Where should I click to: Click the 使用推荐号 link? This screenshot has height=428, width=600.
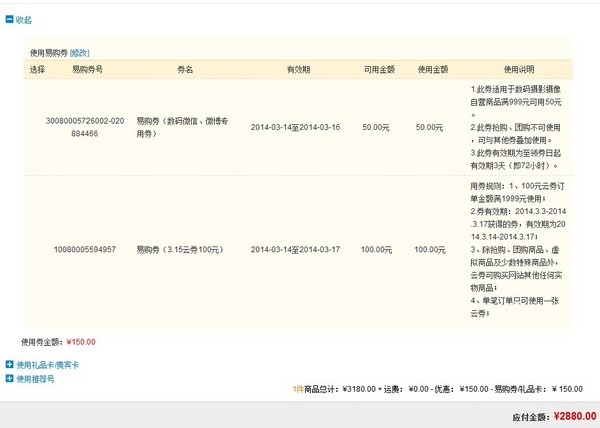[35, 379]
